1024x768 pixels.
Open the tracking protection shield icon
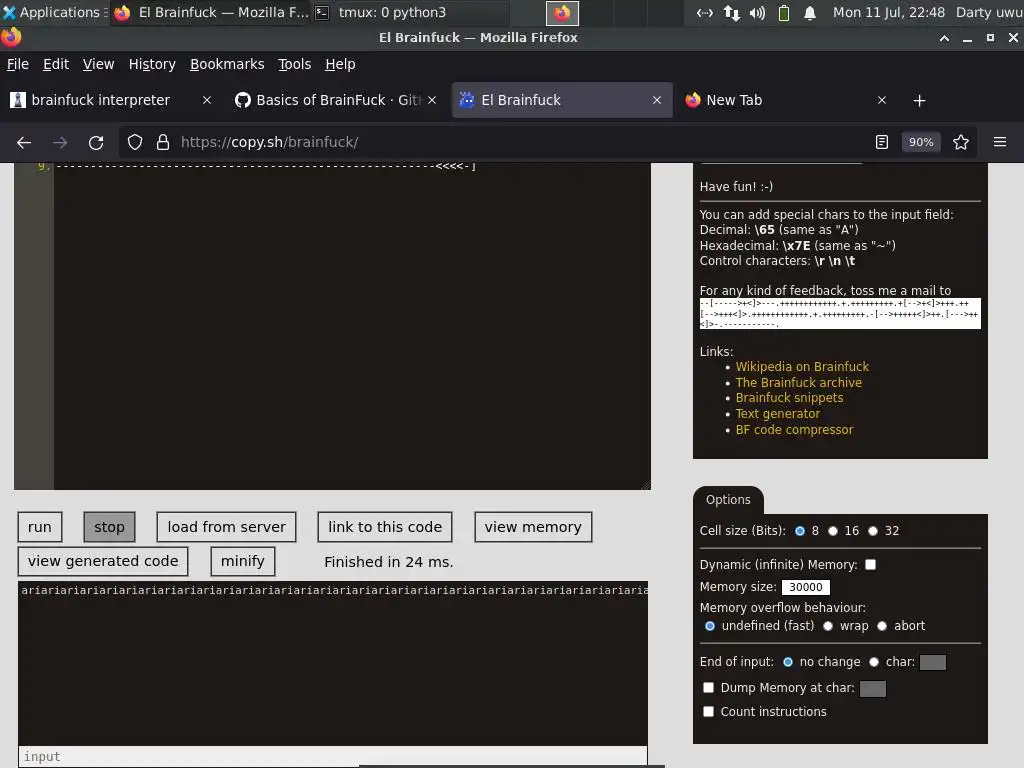135,142
